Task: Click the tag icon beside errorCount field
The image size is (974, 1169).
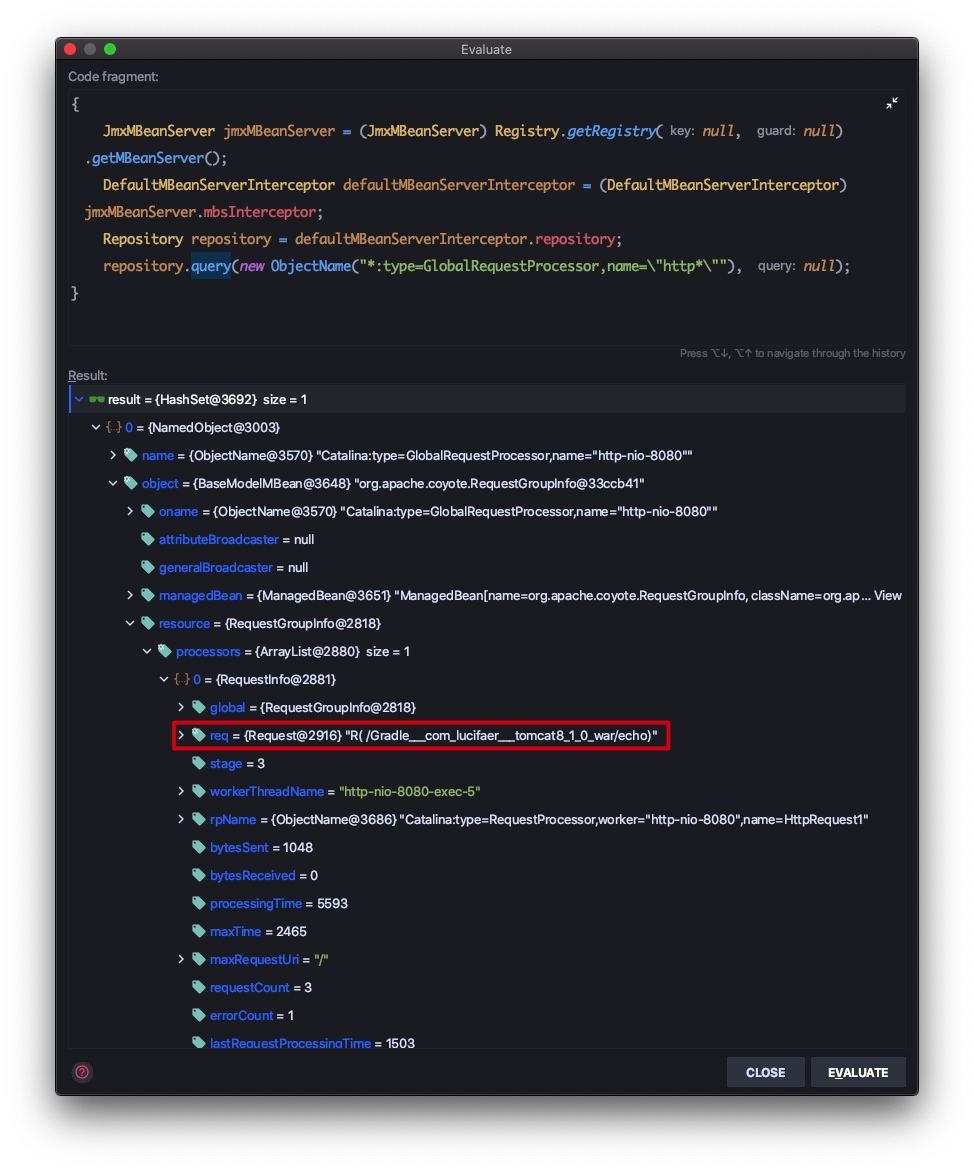Action: [199, 1015]
